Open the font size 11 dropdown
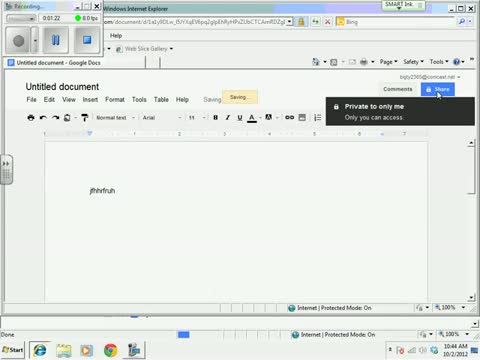The width and height of the screenshot is (480, 360). 197,118
